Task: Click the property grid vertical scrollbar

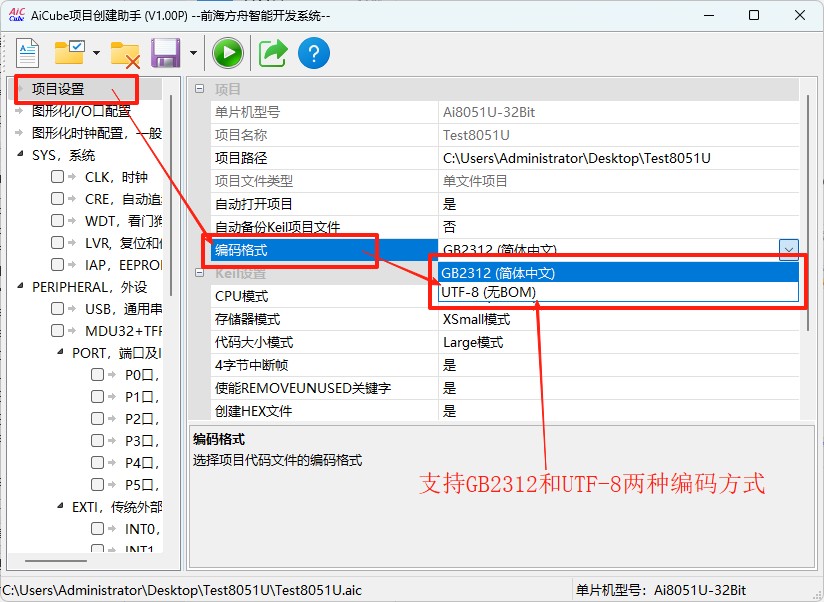Action: click(x=808, y=213)
